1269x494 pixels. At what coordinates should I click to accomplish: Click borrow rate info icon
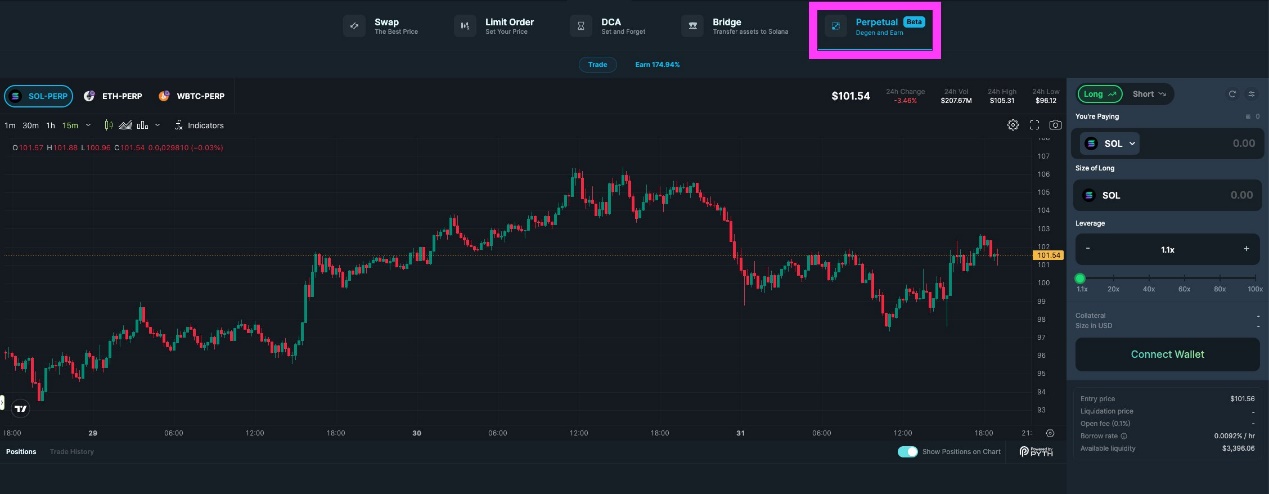pyautogui.click(x=1124, y=436)
